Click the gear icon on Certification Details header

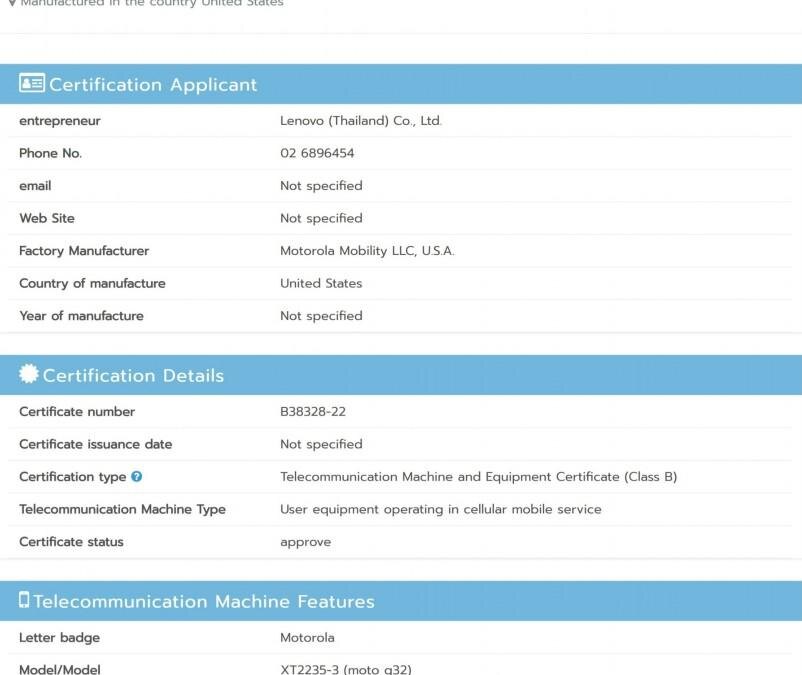click(x=27, y=374)
